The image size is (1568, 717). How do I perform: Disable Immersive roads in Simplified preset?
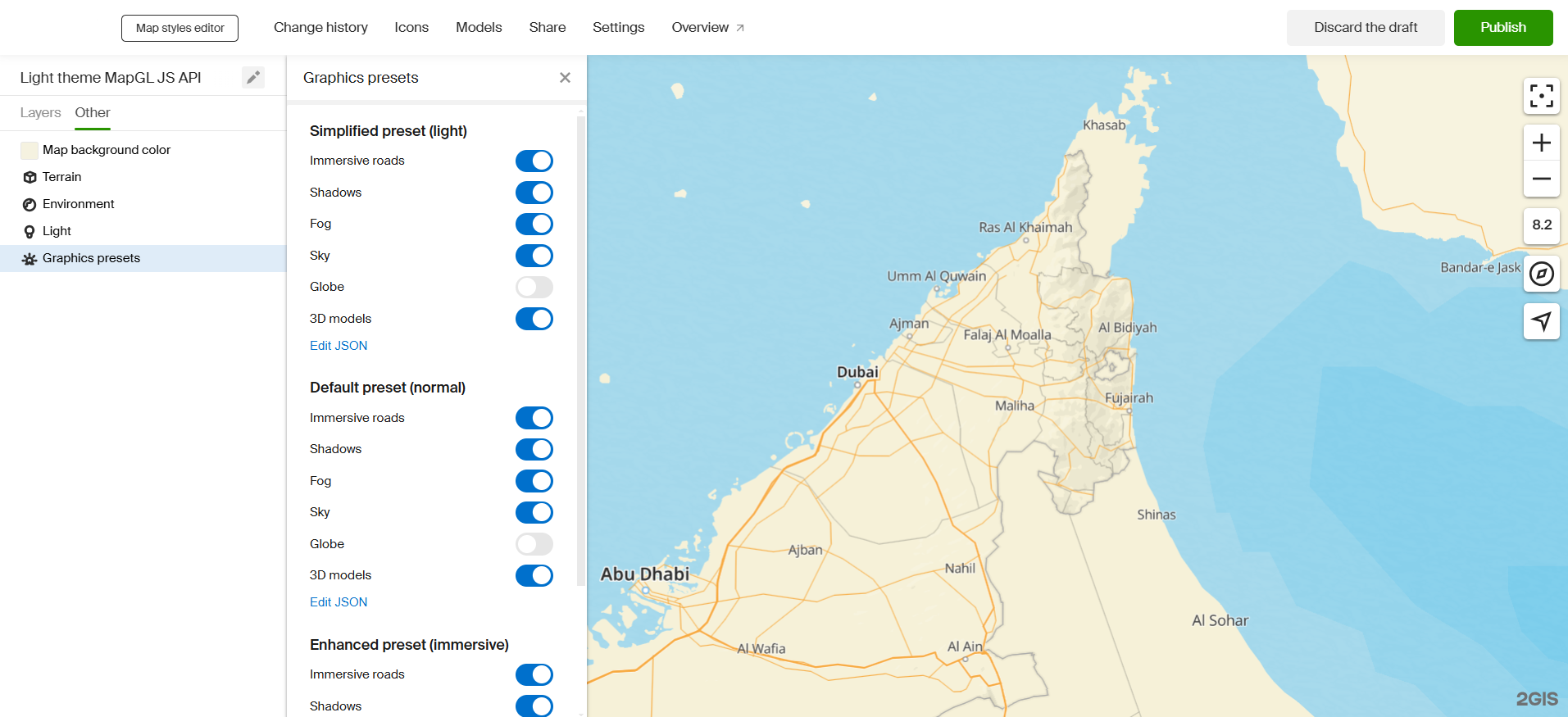[534, 161]
